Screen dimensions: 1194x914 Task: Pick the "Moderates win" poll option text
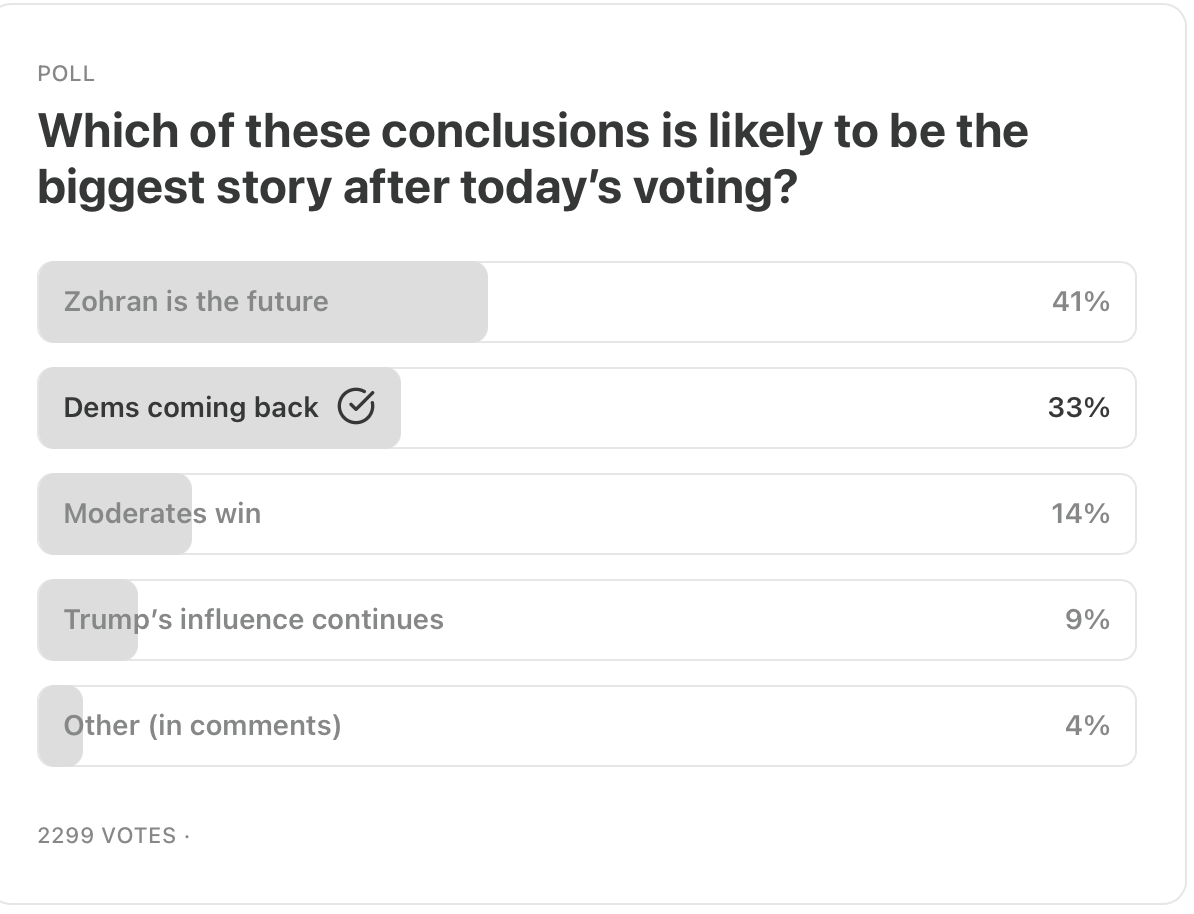(x=162, y=514)
